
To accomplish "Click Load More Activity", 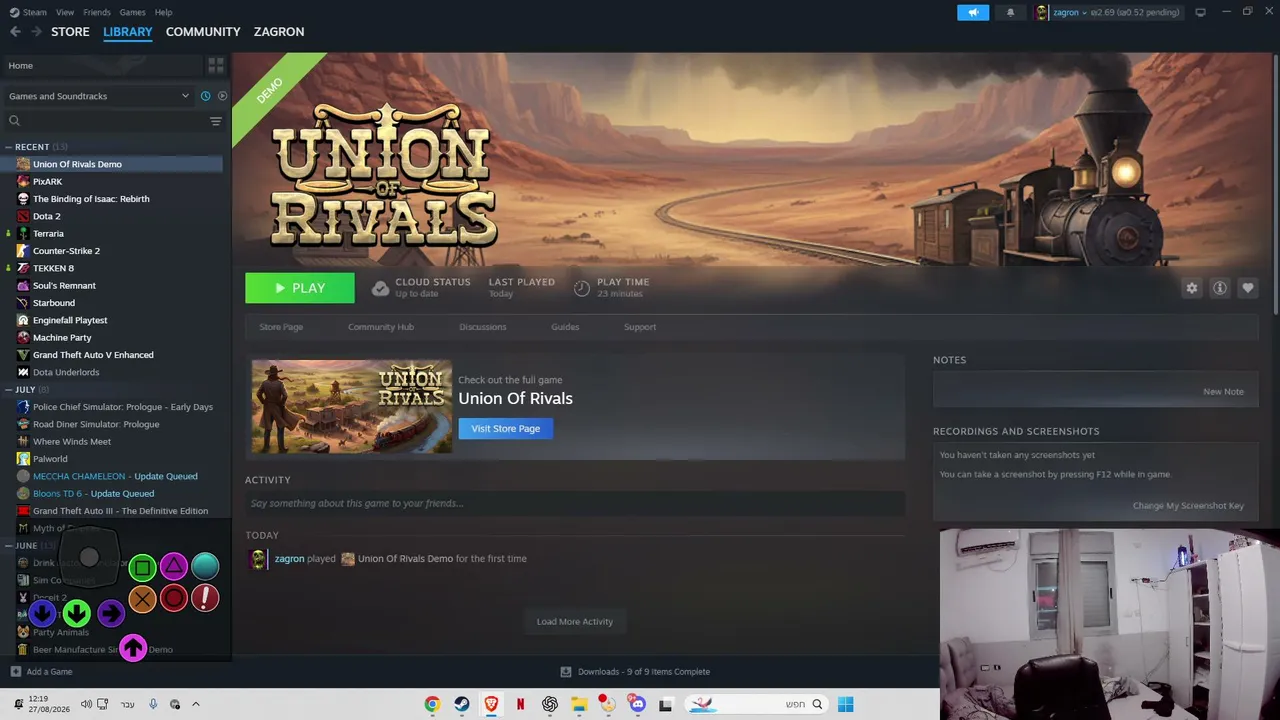I will point(575,622).
